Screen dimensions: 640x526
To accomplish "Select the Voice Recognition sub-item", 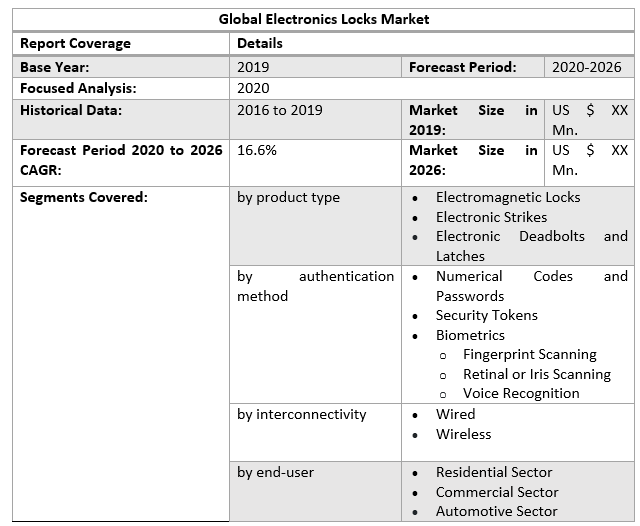I will point(521,393).
